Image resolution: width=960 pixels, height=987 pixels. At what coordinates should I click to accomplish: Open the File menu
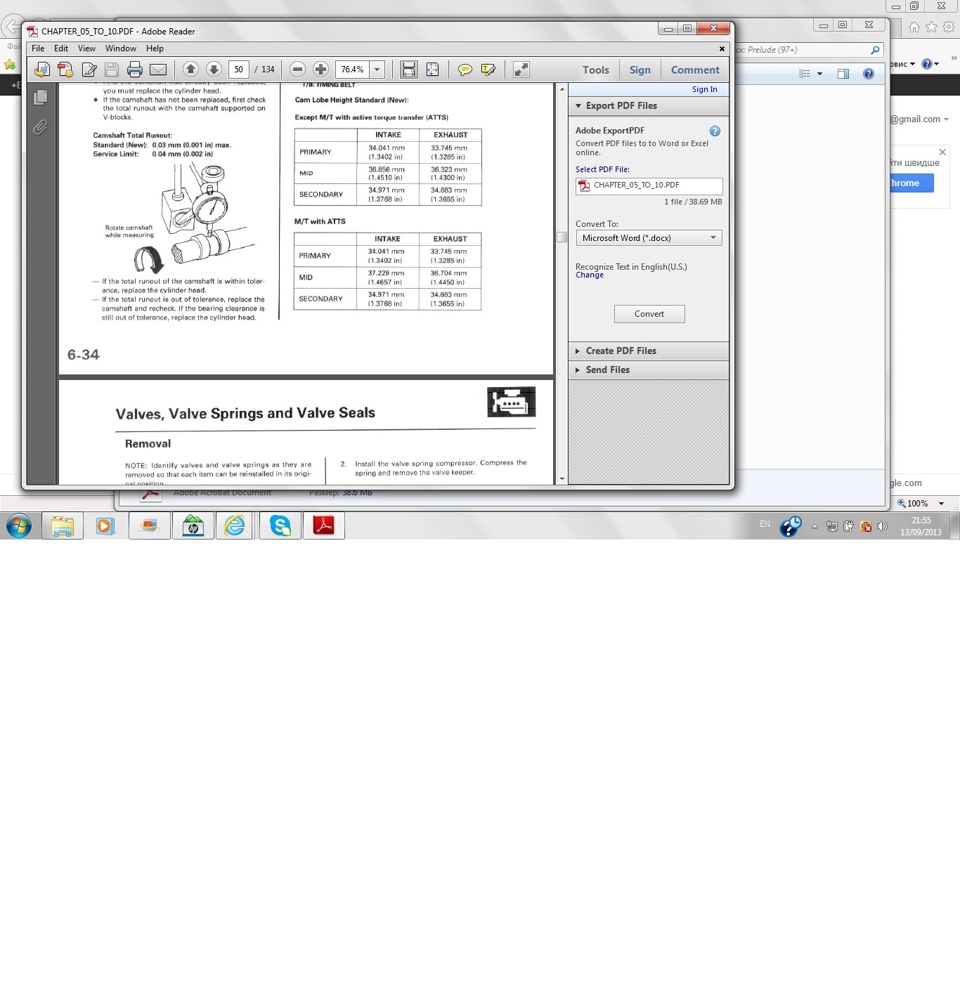coord(38,48)
